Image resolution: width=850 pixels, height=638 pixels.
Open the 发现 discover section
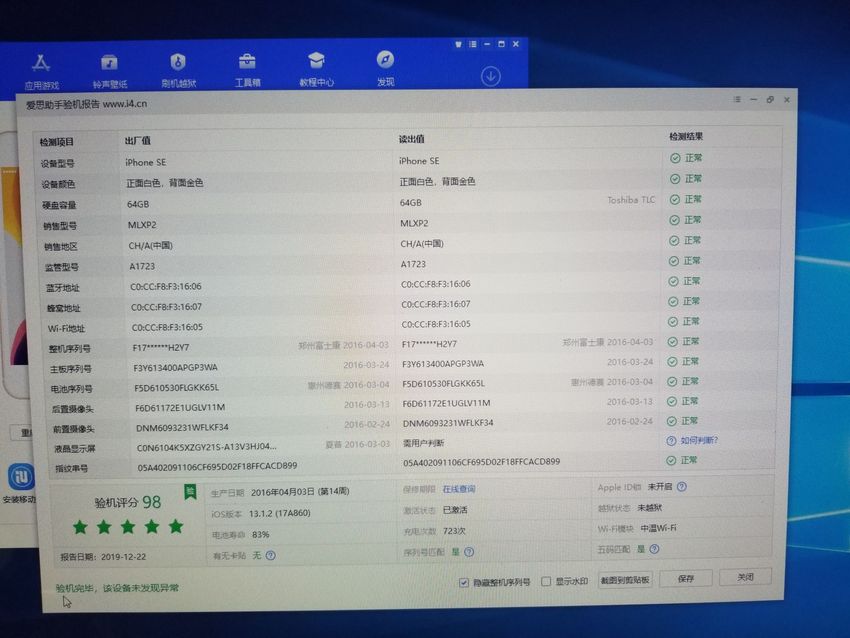pos(385,69)
